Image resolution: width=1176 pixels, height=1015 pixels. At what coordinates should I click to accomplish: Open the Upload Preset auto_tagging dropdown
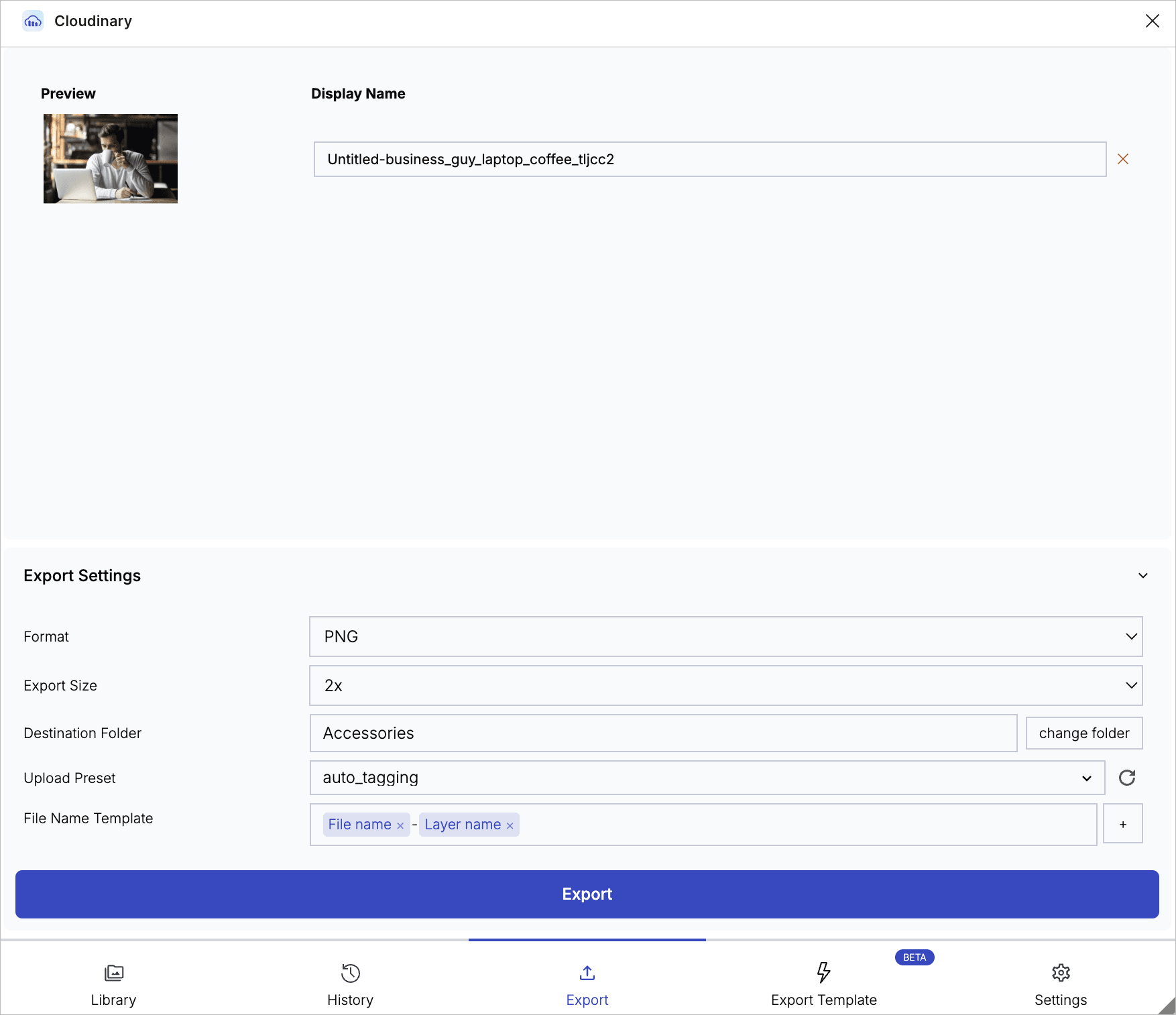pyautogui.click(x=707, y=778)
